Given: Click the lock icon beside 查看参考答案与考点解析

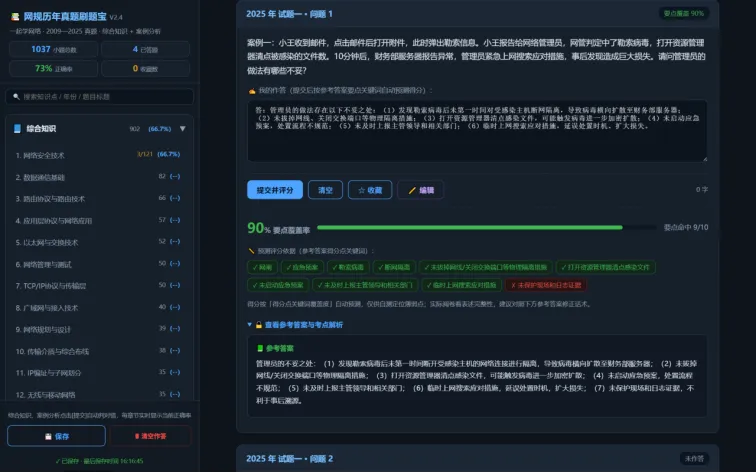Looking at the screenshot, I should coord(259,325).
